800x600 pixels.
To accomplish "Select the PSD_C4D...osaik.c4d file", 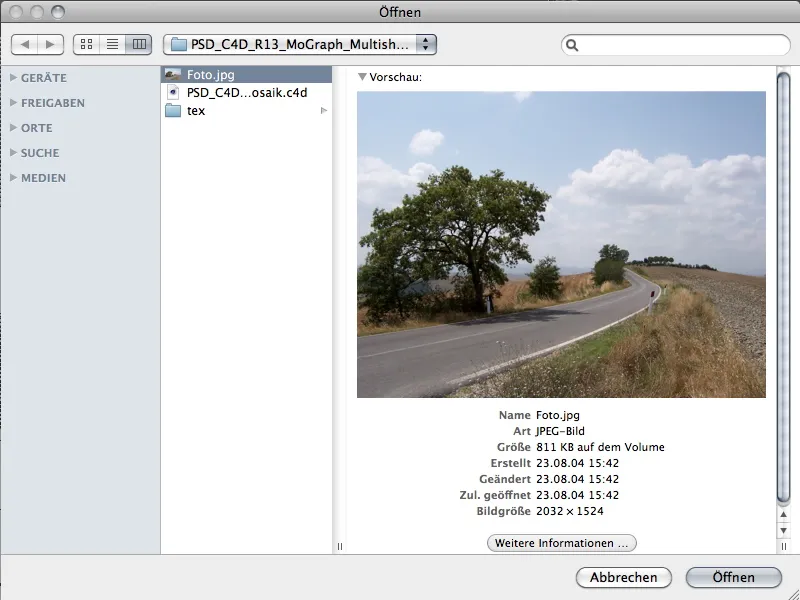I will coord(246,92).
